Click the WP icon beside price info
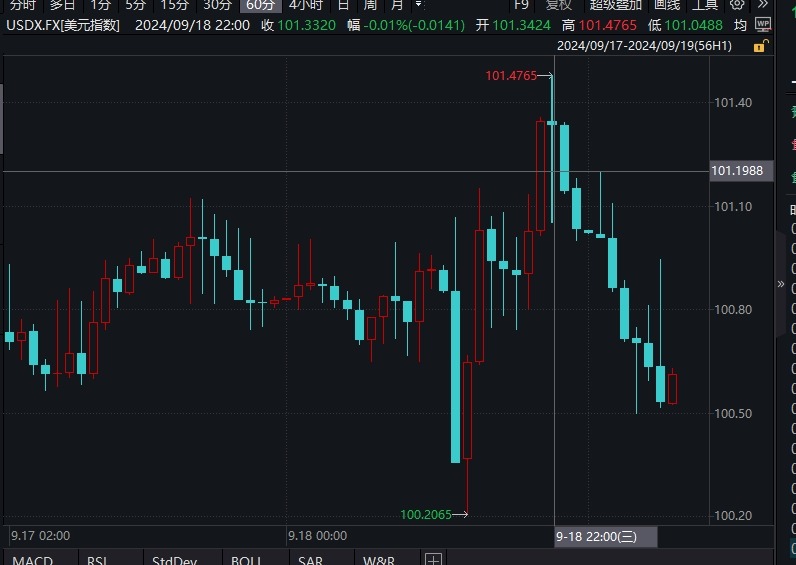The height and width of the screenshot is (565, 796). 763,24
